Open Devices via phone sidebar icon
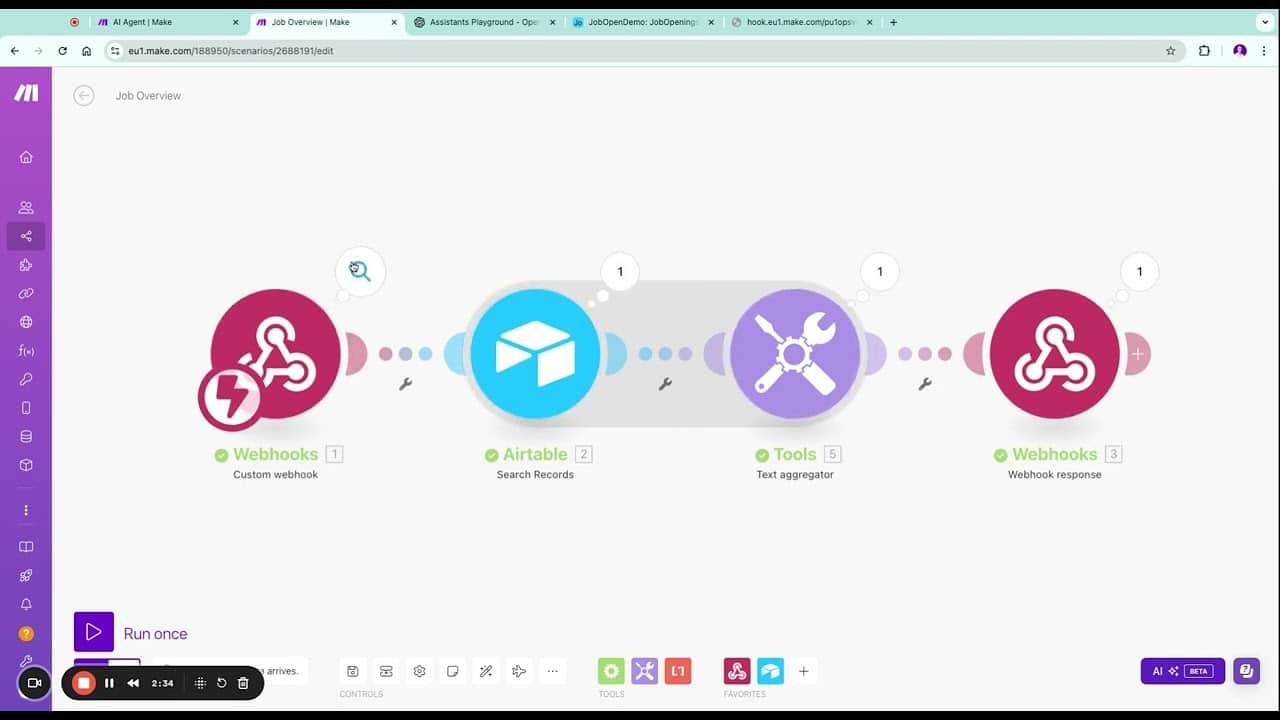 pyautogui.click(x=26, y=408)
